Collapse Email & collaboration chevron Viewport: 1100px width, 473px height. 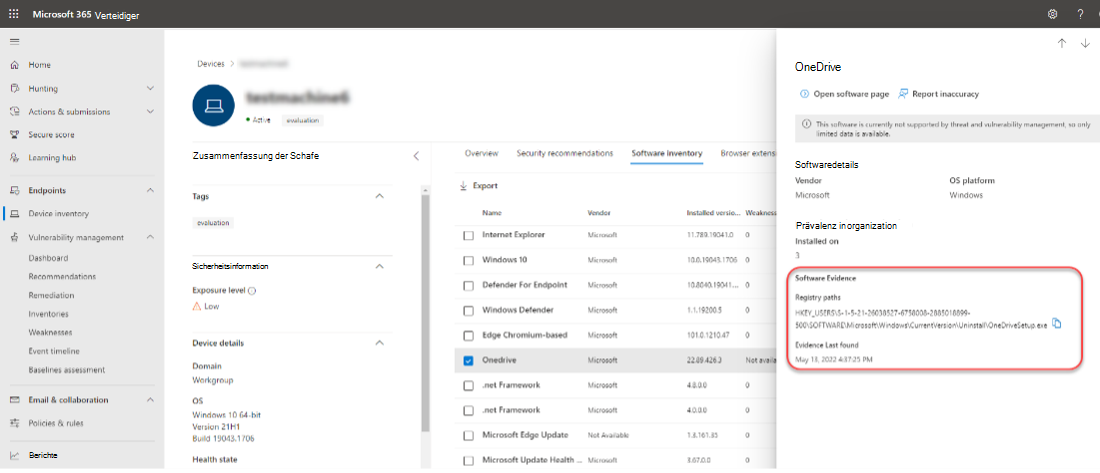point(150,400)
